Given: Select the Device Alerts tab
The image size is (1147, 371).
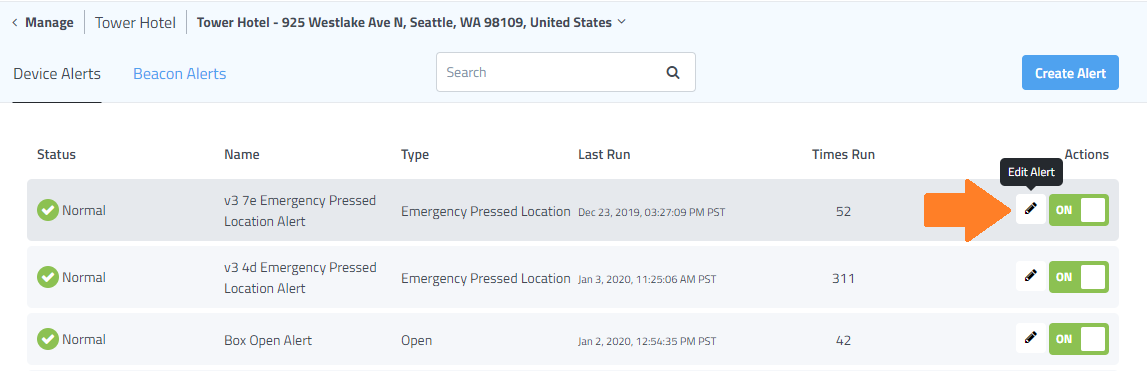Looking at the screenshot, I should (x=57, y=74).
